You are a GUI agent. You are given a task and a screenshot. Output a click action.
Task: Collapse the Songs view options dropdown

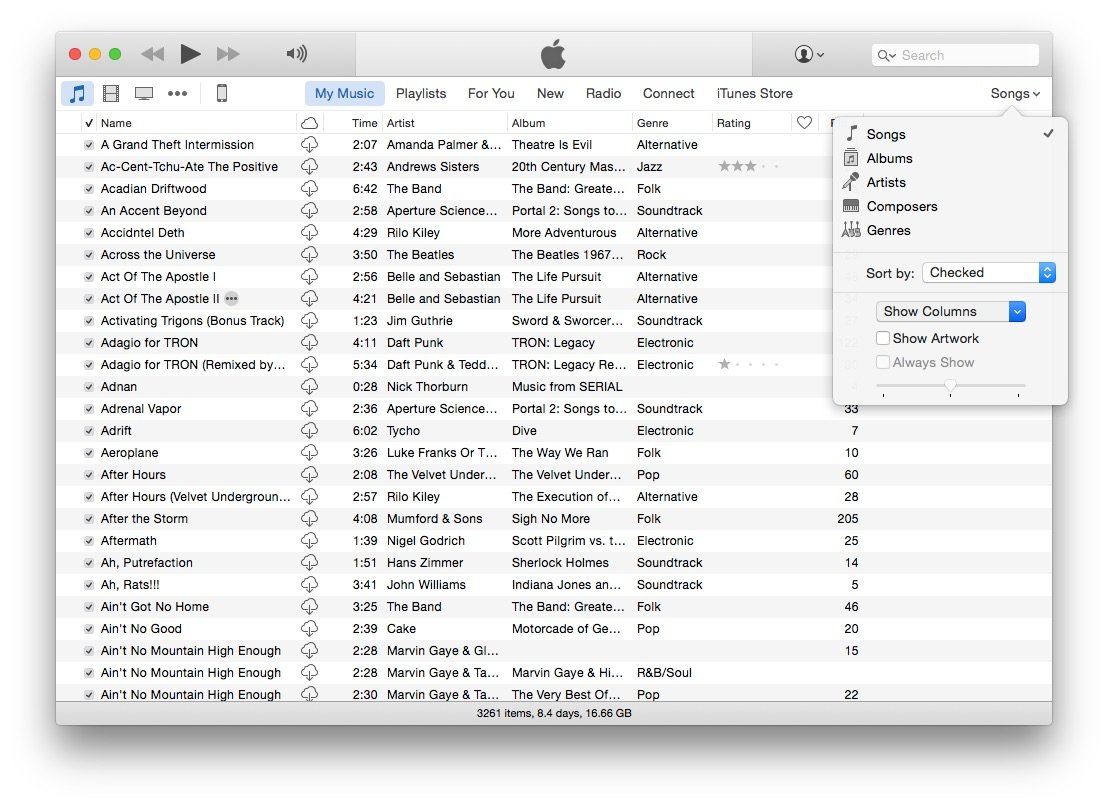(1015, 93)
